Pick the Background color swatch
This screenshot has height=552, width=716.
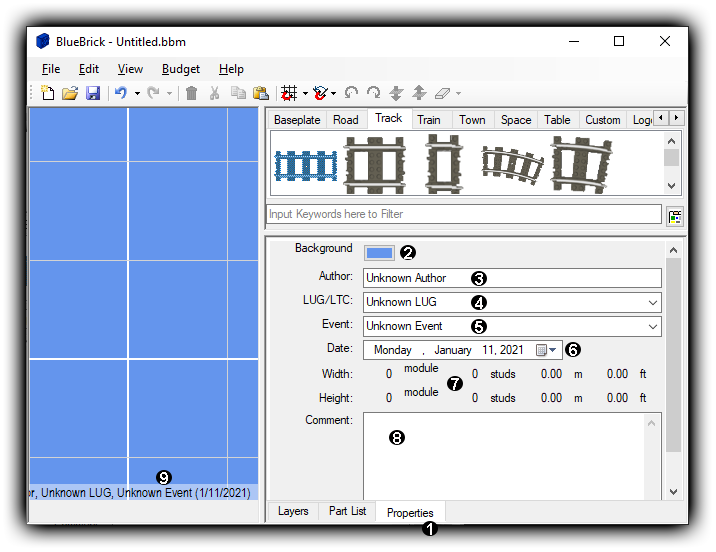point(379,253)
